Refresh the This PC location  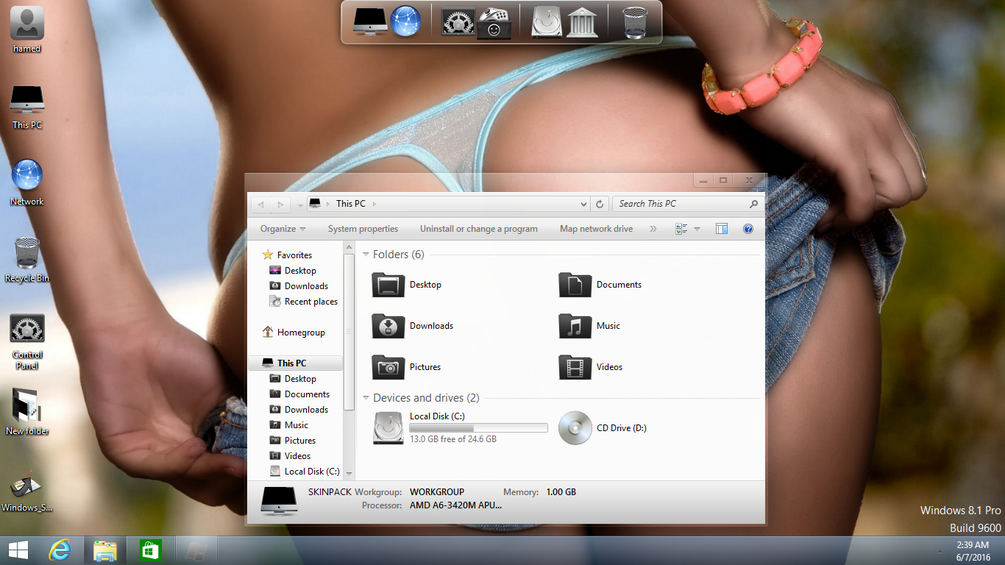tap(599, 204)
